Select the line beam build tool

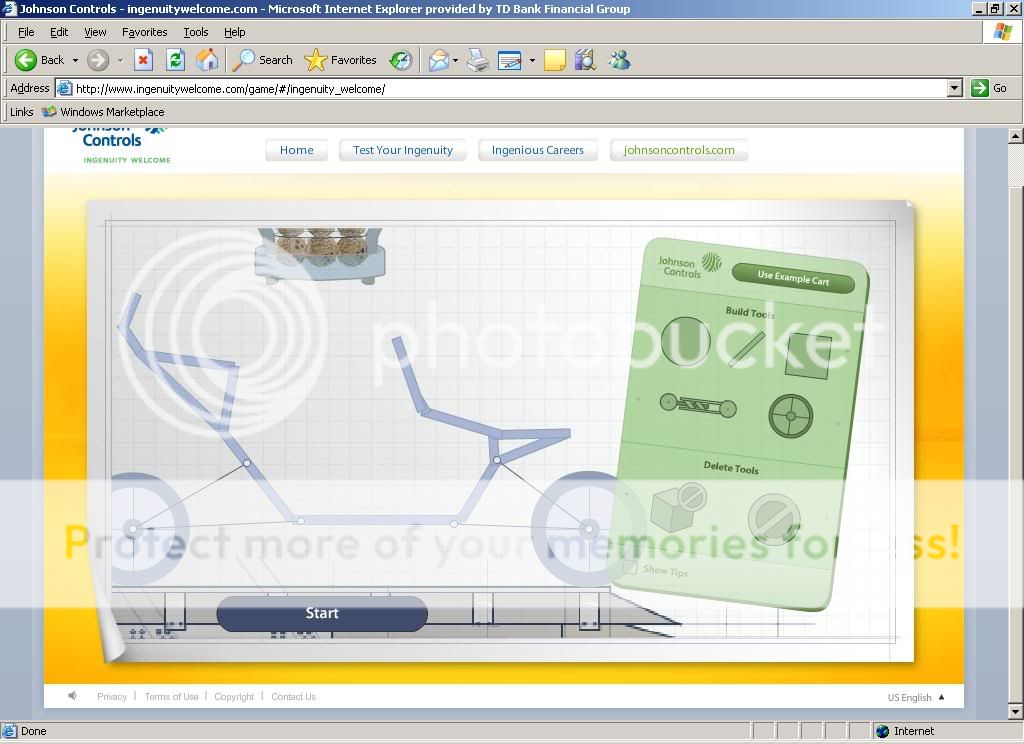point(746,348)
